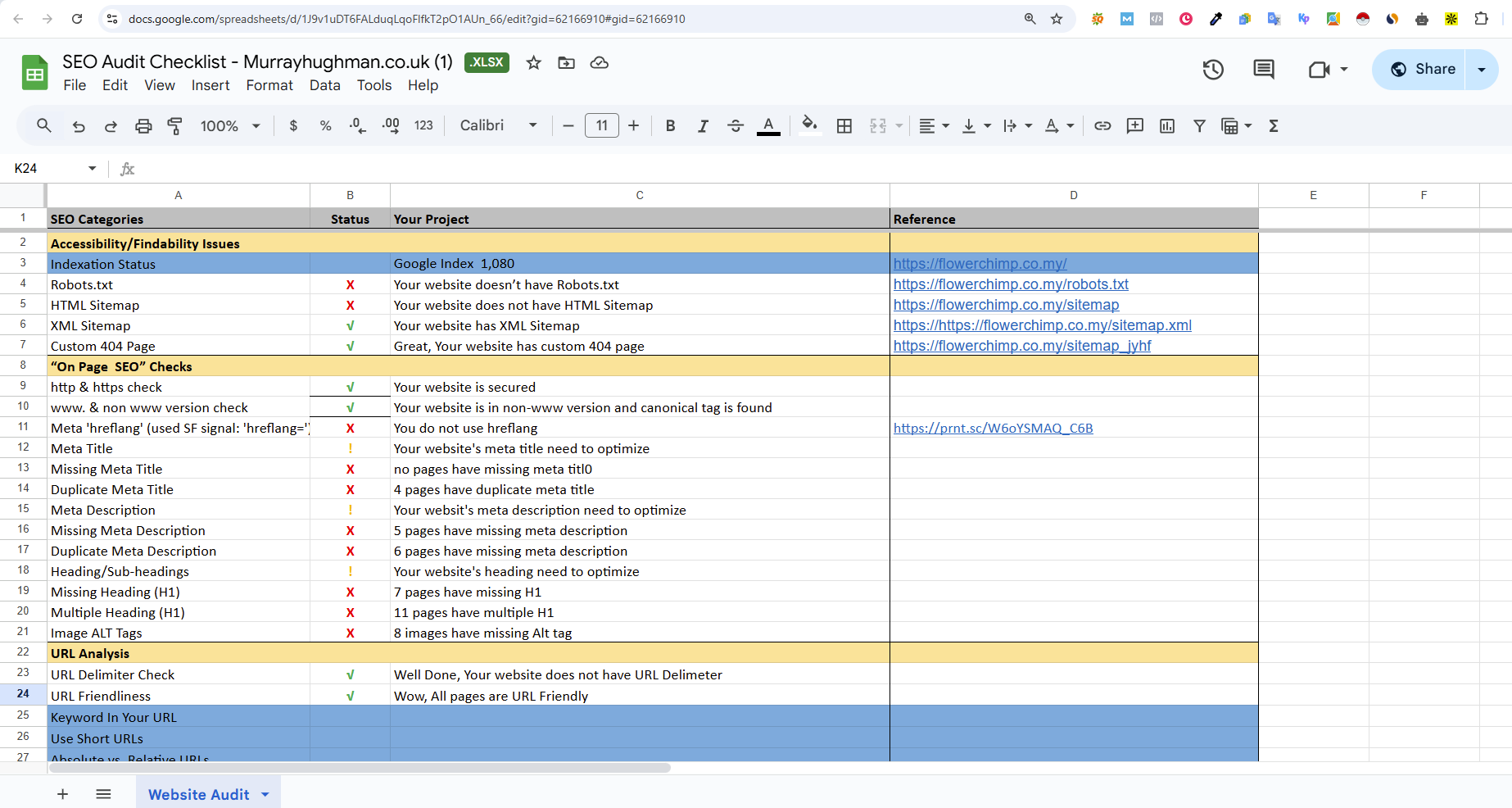
Task: Add a new sheet
Action: click(x=62, y=794)
